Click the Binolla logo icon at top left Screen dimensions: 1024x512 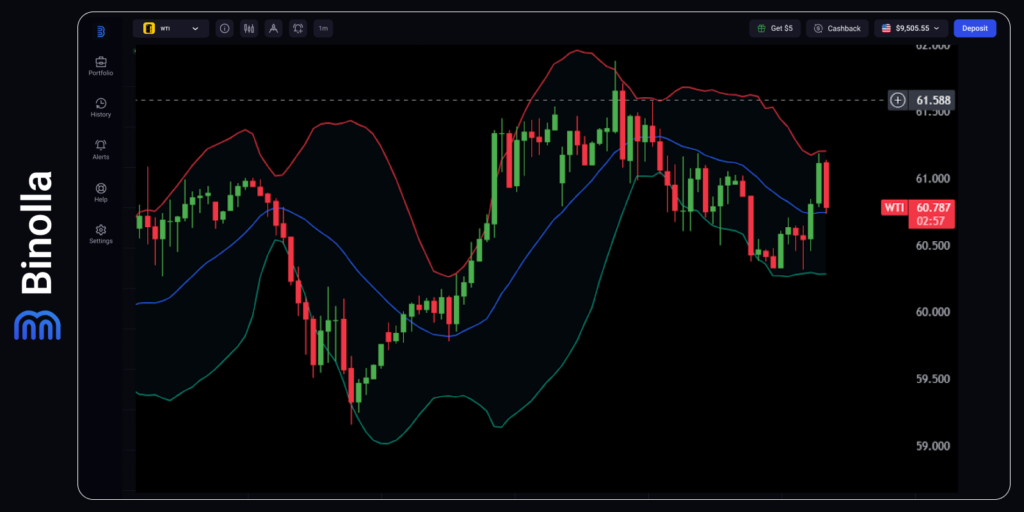101,31
